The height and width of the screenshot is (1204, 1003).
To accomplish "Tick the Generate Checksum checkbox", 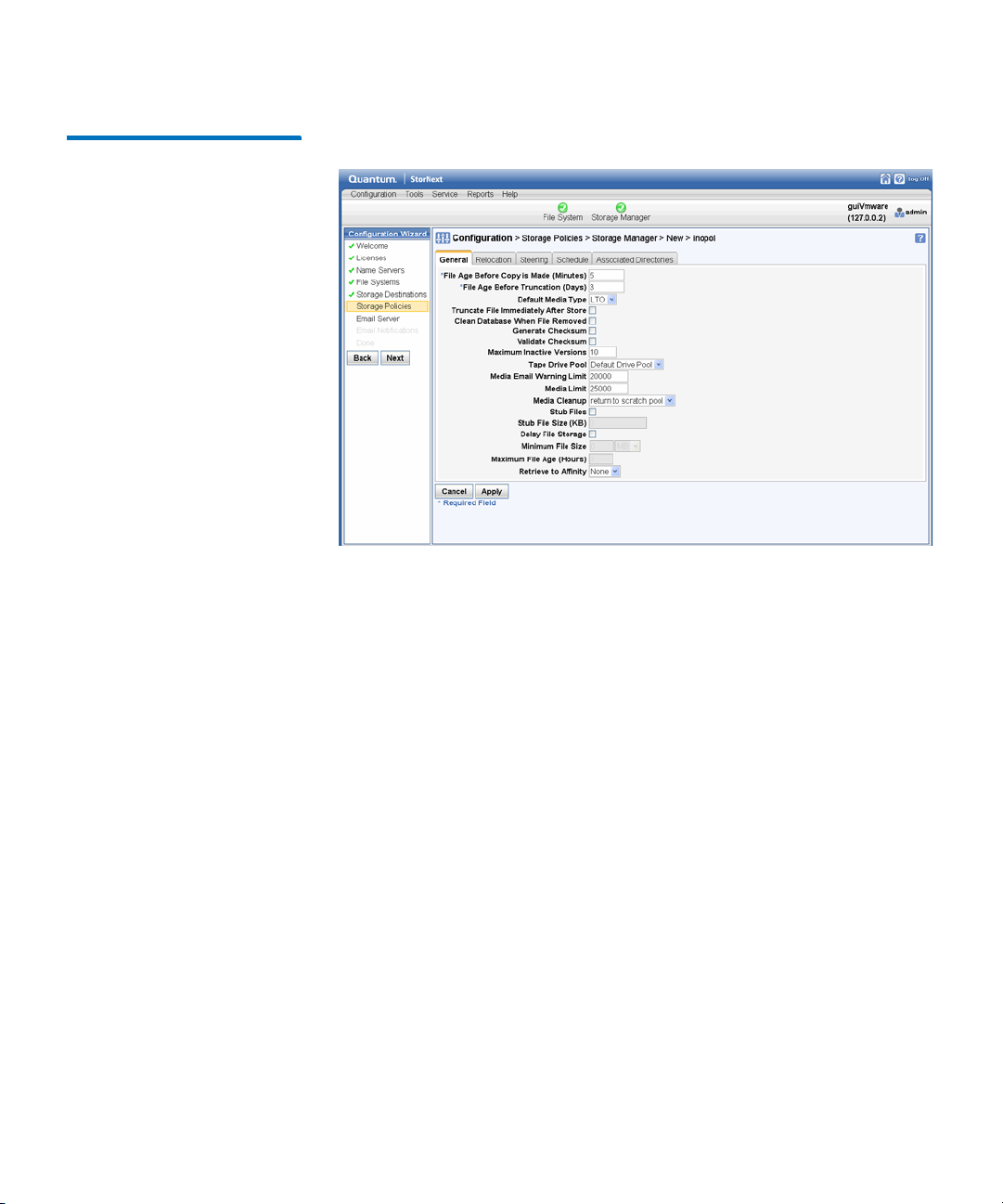I will 593,331.
